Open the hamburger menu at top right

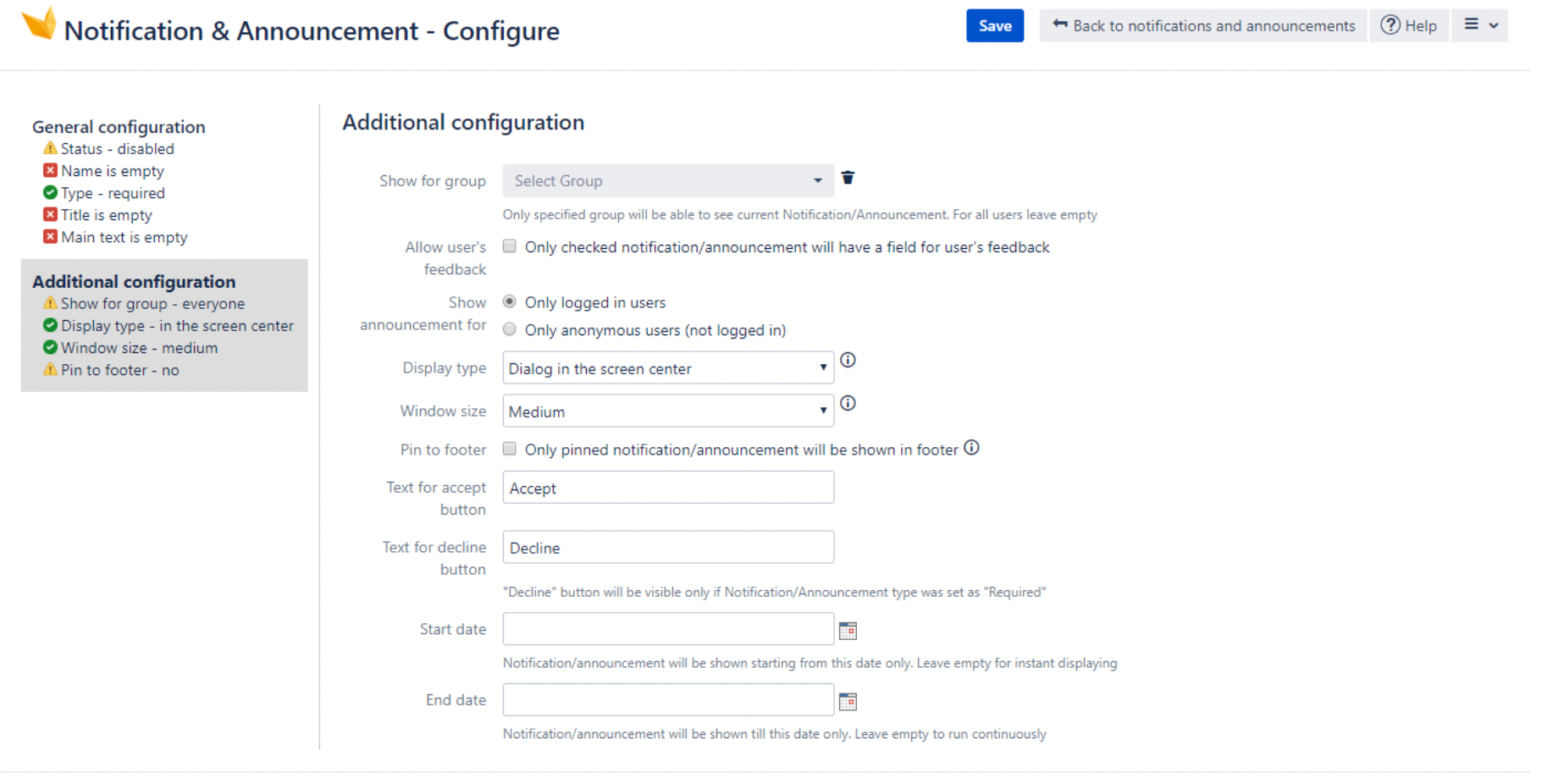click(x=1479, y=25)
